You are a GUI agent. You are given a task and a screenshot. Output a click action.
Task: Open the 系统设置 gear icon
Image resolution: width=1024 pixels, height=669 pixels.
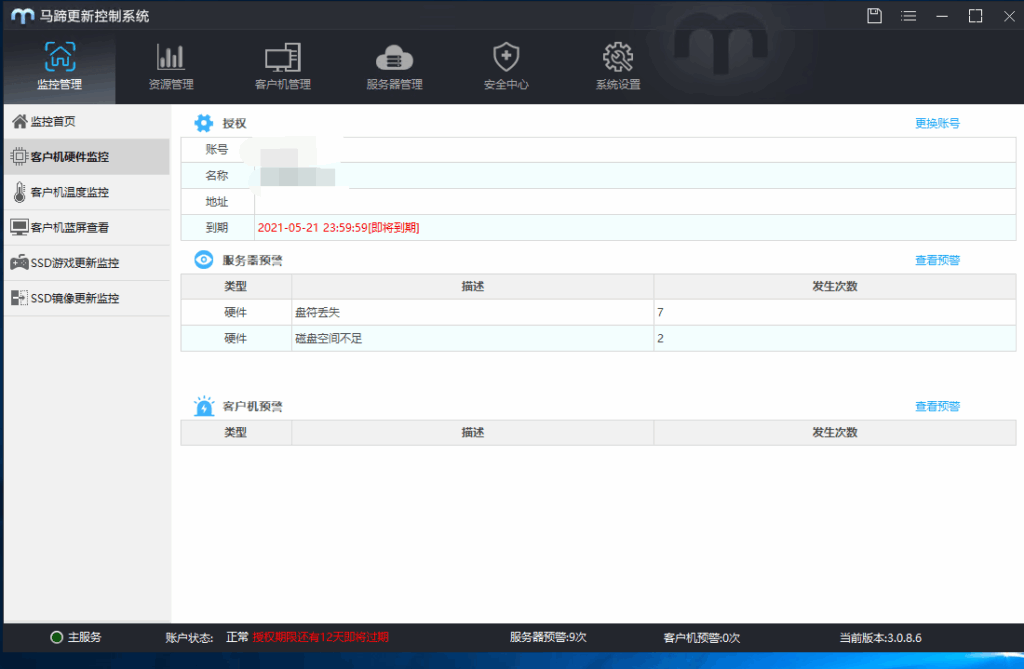[618, 66]
